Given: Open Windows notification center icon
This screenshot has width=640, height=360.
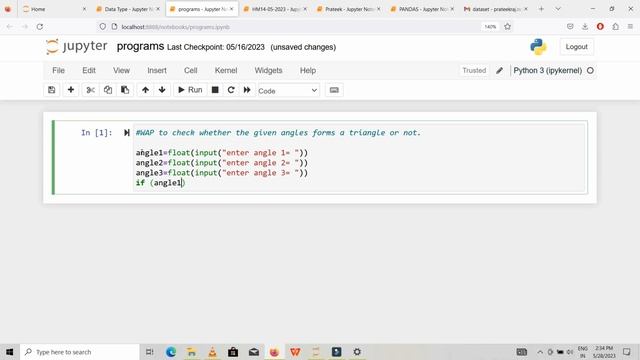Looking at the screenshot, I should point(627,352).
